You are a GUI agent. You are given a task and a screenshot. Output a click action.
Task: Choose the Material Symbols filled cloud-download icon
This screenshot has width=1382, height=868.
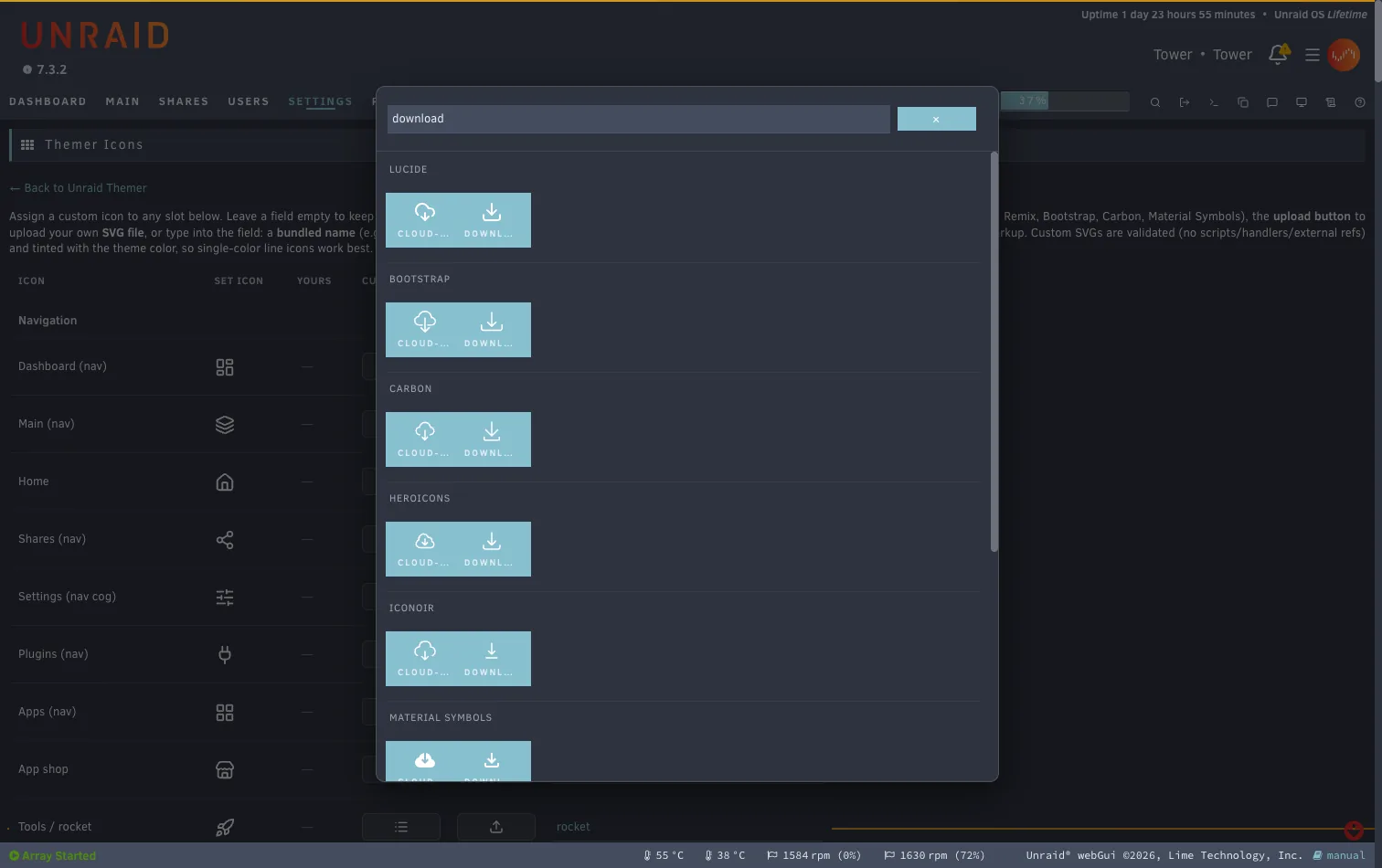(424, 762)
